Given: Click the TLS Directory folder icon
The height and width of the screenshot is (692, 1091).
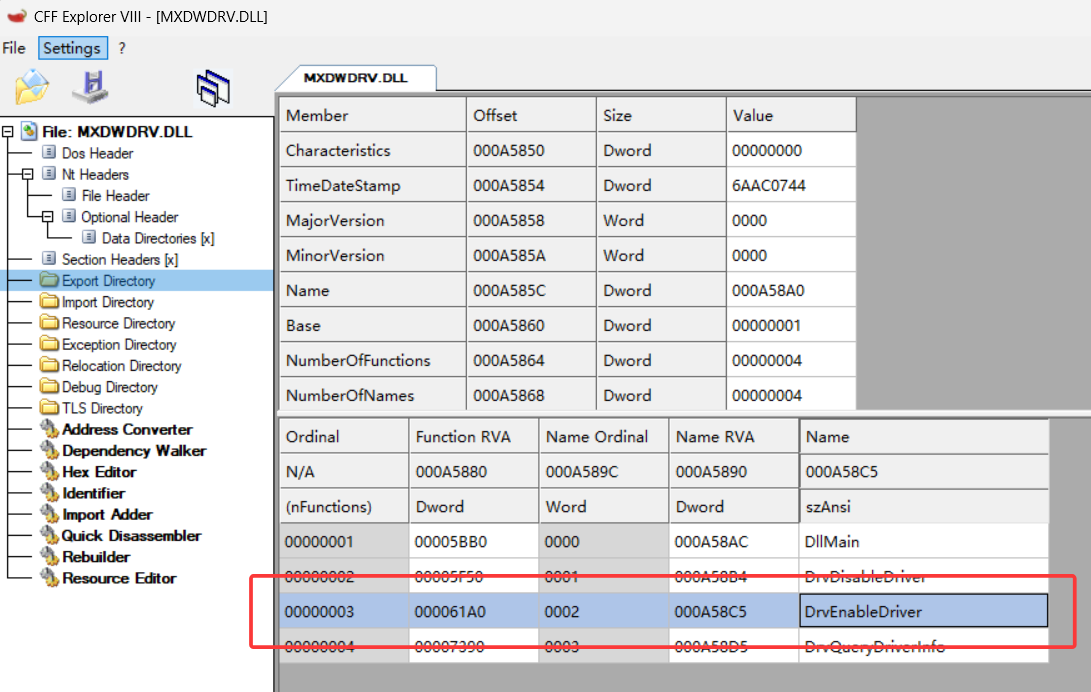Looking at the screenshot, I should [49, 408].
